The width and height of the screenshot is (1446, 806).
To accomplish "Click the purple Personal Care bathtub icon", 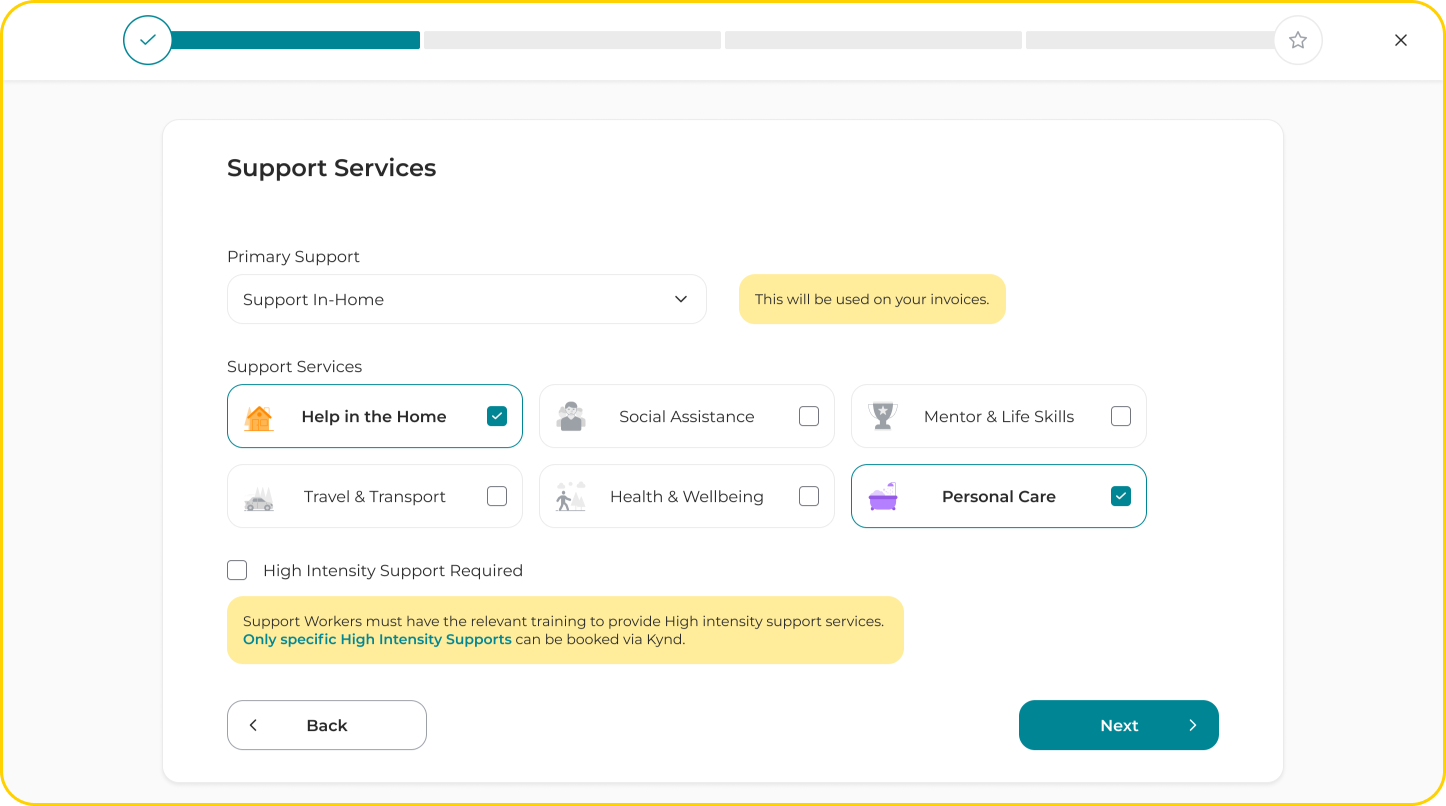I will click(x=883, y=496).
